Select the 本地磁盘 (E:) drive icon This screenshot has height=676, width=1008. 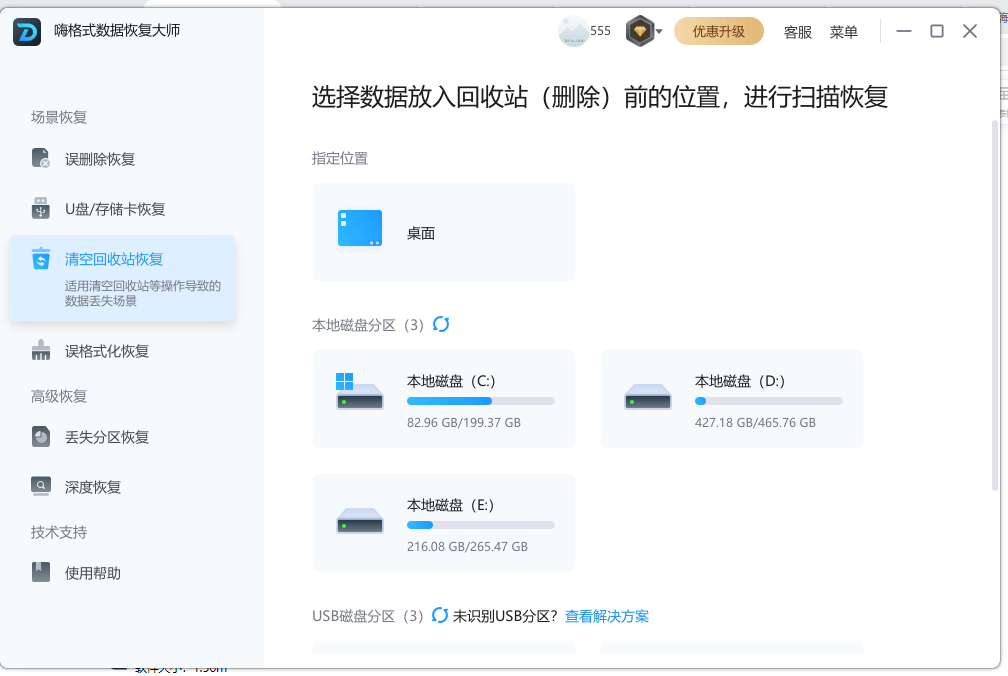360,523
